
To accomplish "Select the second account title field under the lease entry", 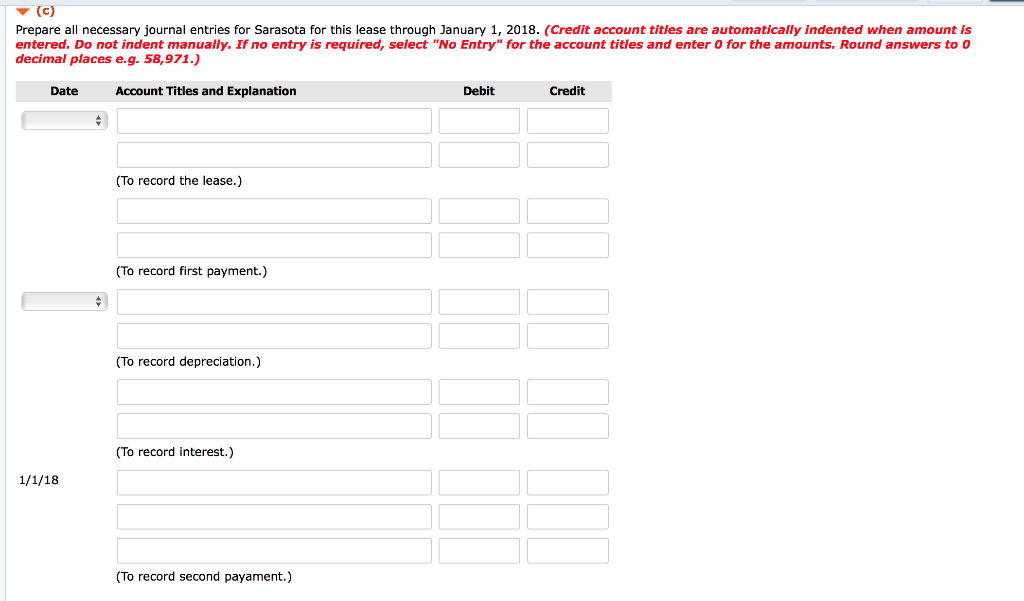I will 274,154.
